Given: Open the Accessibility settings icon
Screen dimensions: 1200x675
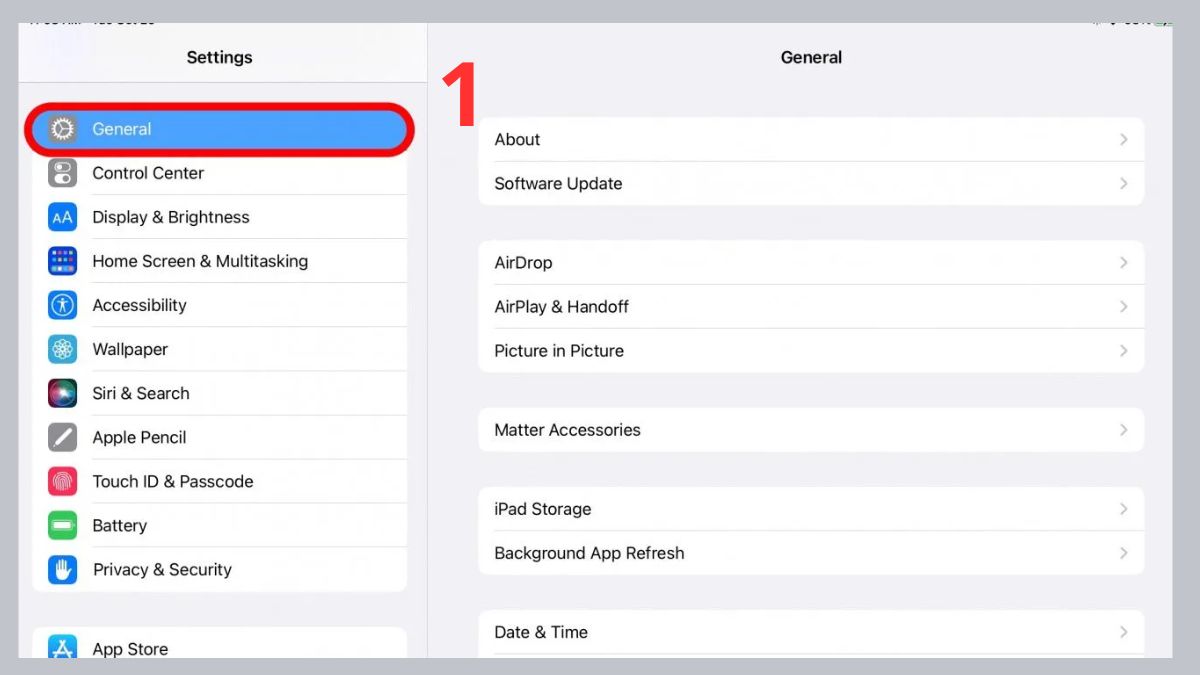Looking at the screenshot, I should tap(62, 305).
